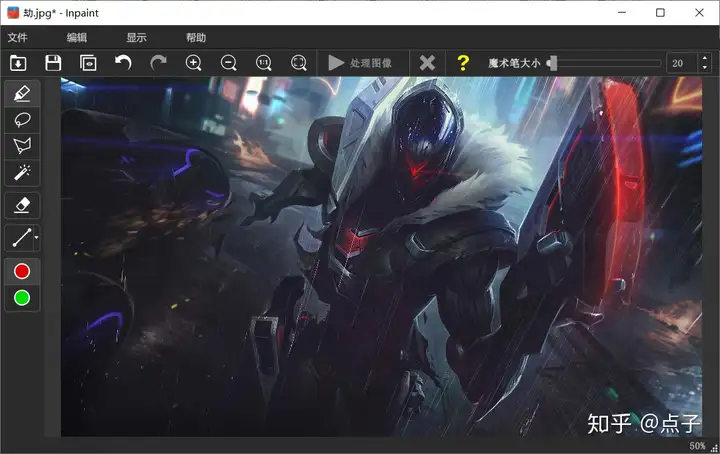Open the 显示 menu
The width and height of the screenshot is (720, 454).
click(136, 38)
